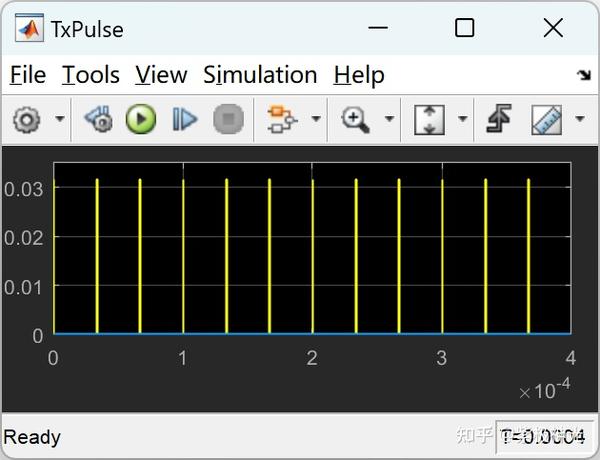Toggle the Triggers icon
This screenshot has width=600, height=460.
click(499, 119)
